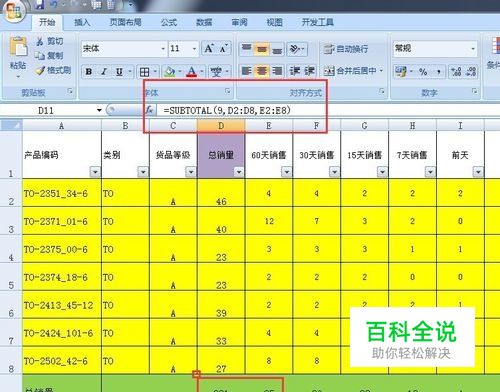500x392 pixels.
Task: Expand the 剪贴板 group dialog launcher
Action: pyautogui.click(x=70, y=91)
